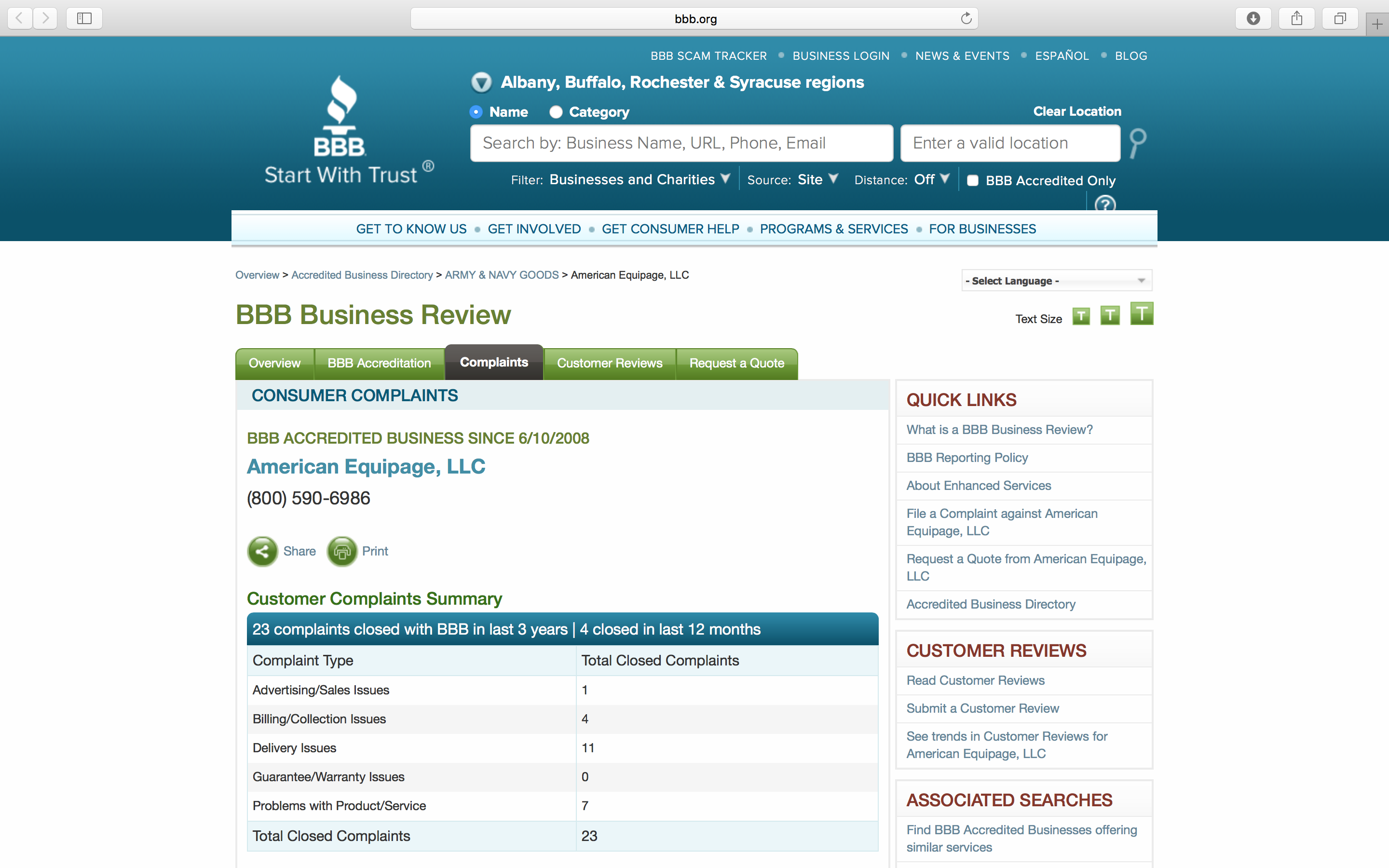Click the BBB SCAM TRACKER link
The height and width of the screenshot is (868, 1389).
click(x=708, y=55)
